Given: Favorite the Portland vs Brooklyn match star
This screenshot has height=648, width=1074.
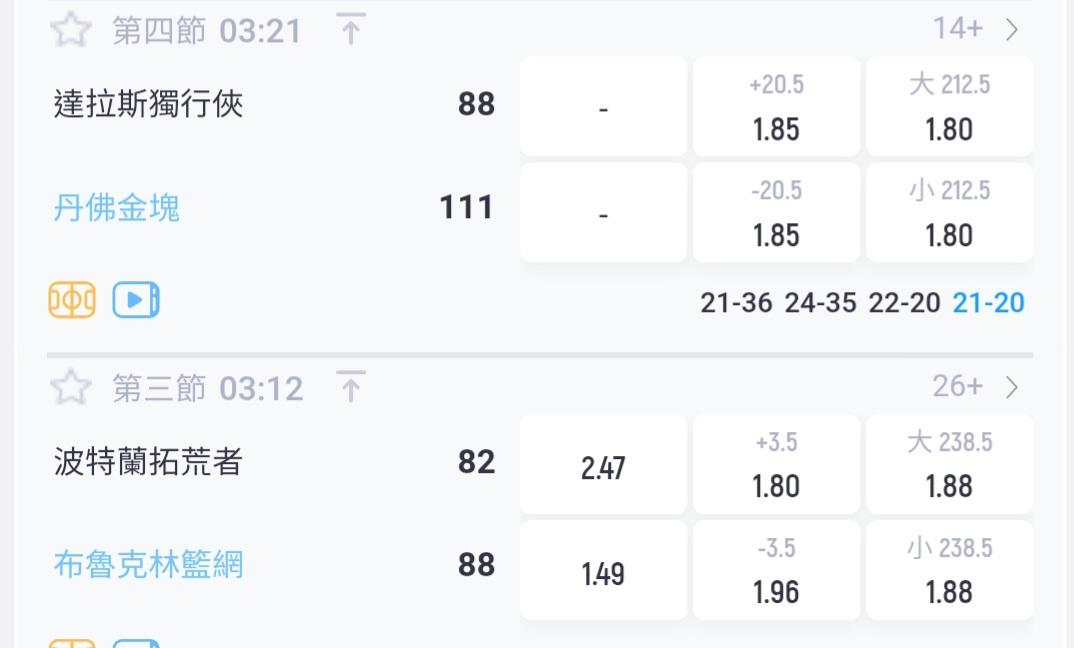Looking at the screenshot, I should 71,387.
